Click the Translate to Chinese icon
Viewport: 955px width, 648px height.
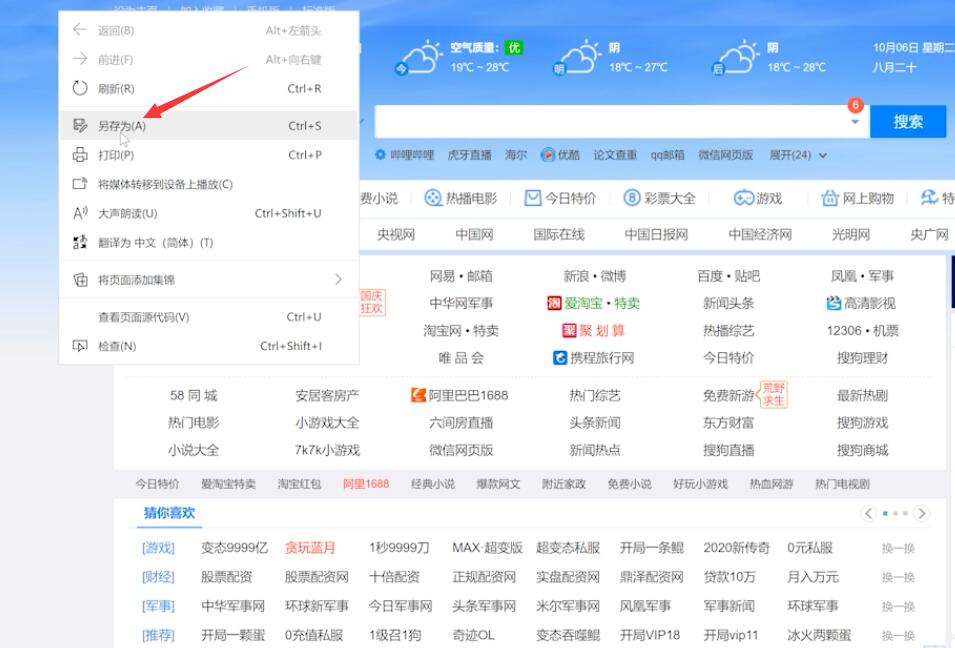coord(80,242)
